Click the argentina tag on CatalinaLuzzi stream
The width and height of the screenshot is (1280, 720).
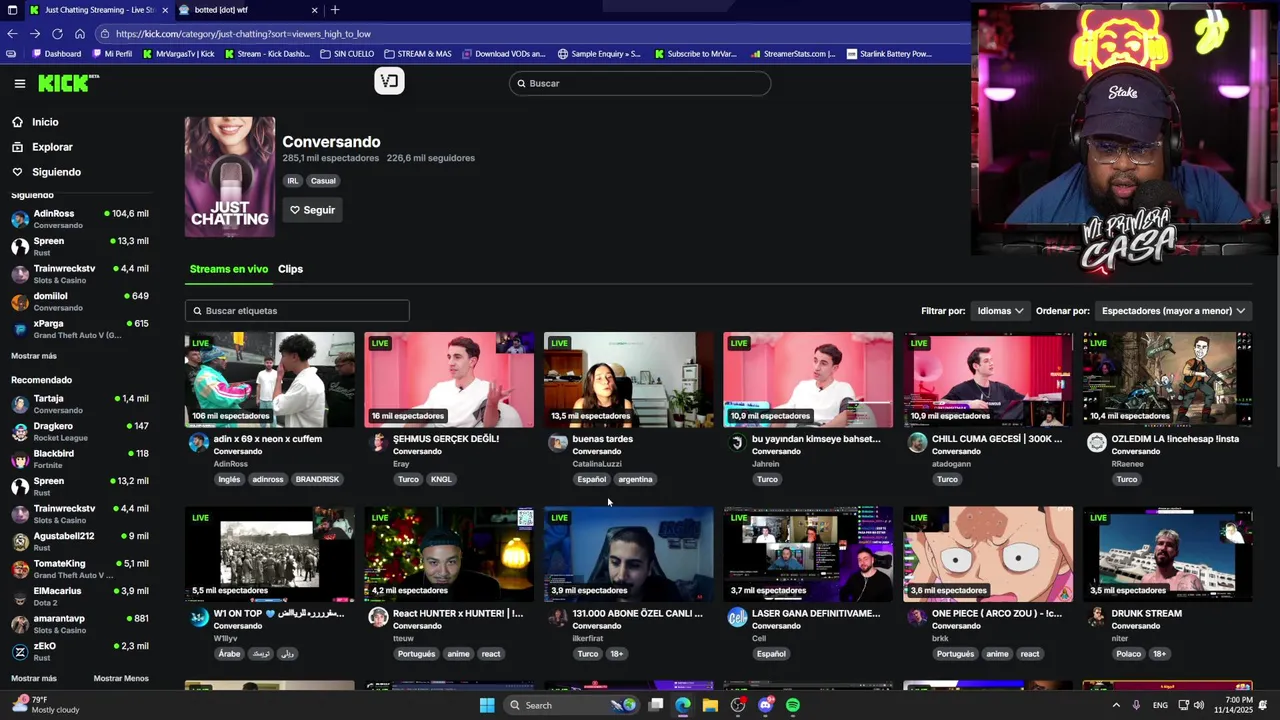[635, 479]
